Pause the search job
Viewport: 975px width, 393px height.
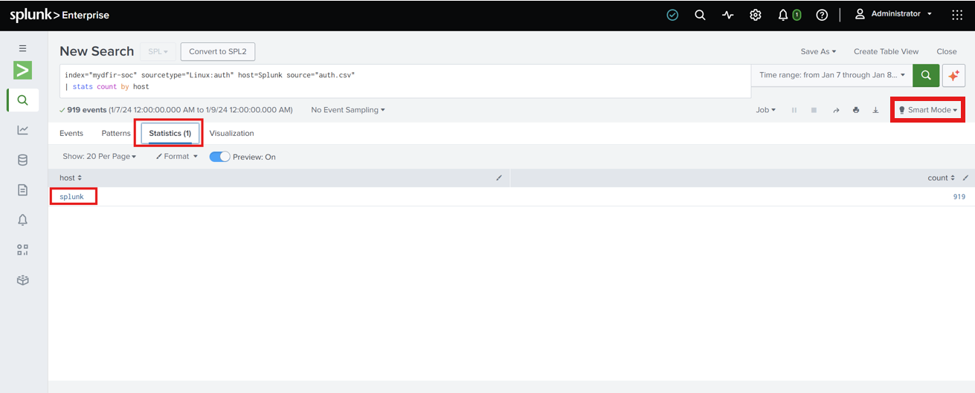point(794,110)
